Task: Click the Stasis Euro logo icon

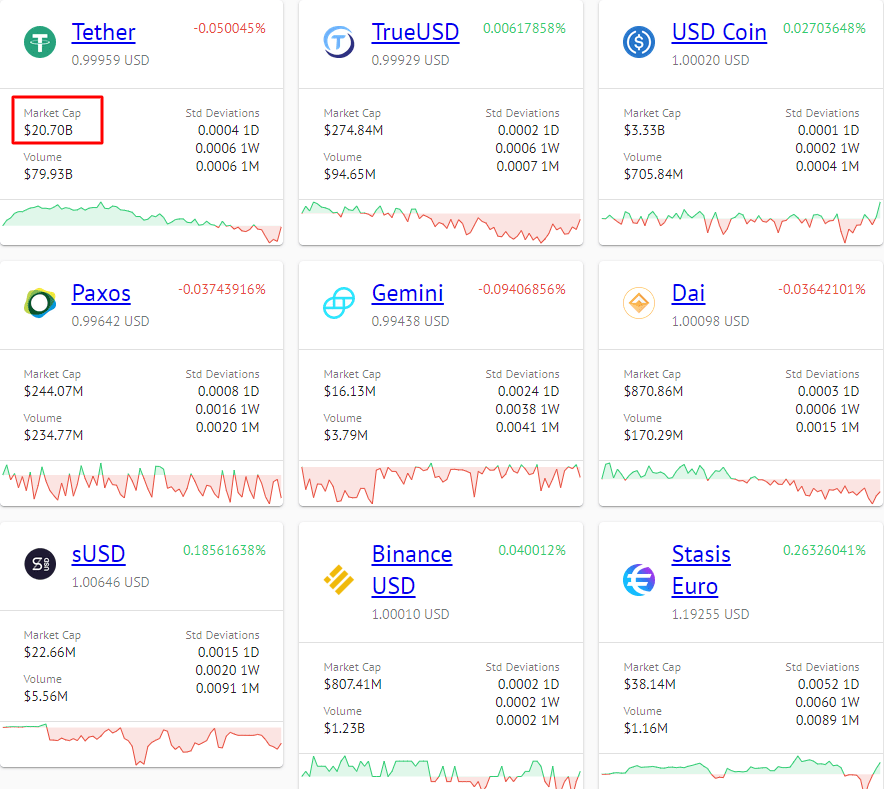Action: click(639, 578)
